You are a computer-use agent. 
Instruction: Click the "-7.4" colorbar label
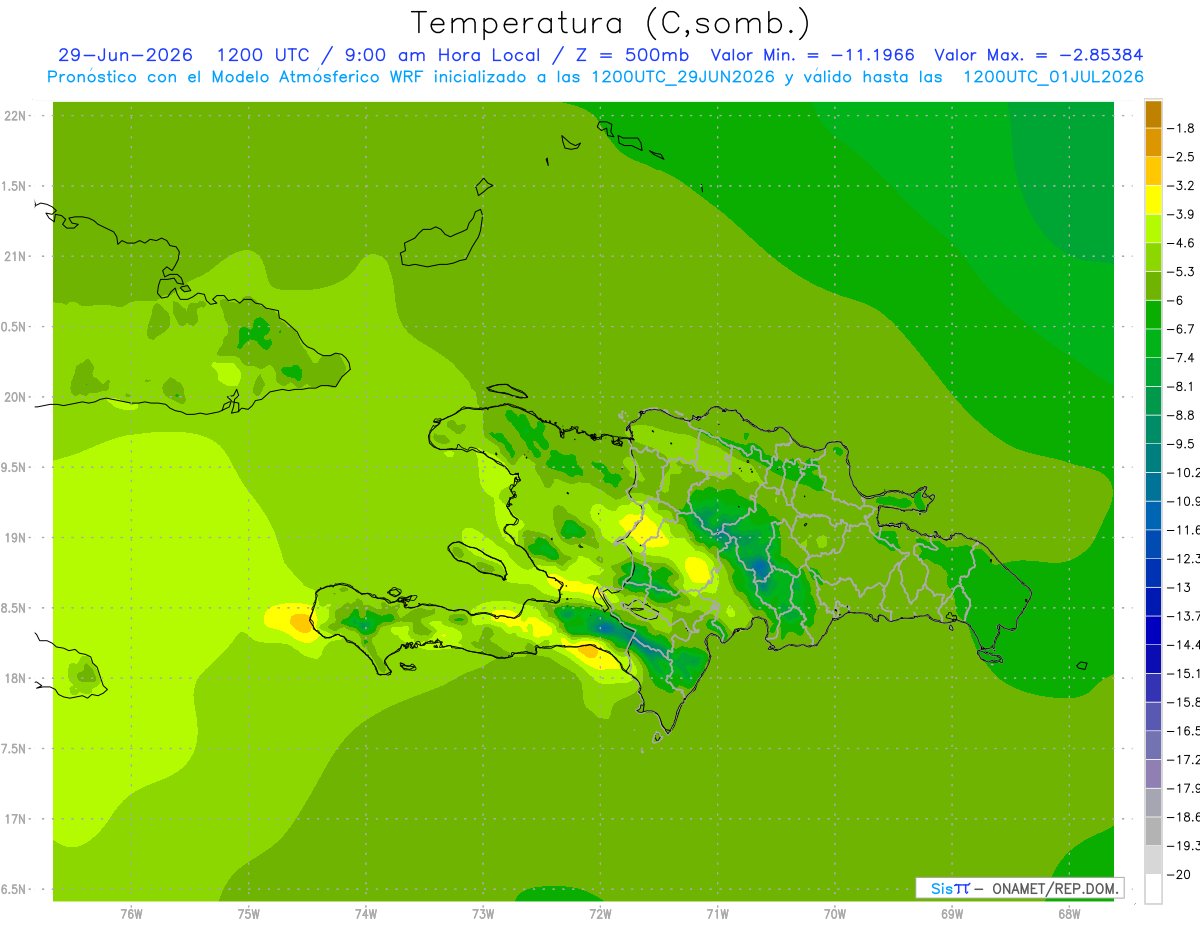click(1181, 358)
